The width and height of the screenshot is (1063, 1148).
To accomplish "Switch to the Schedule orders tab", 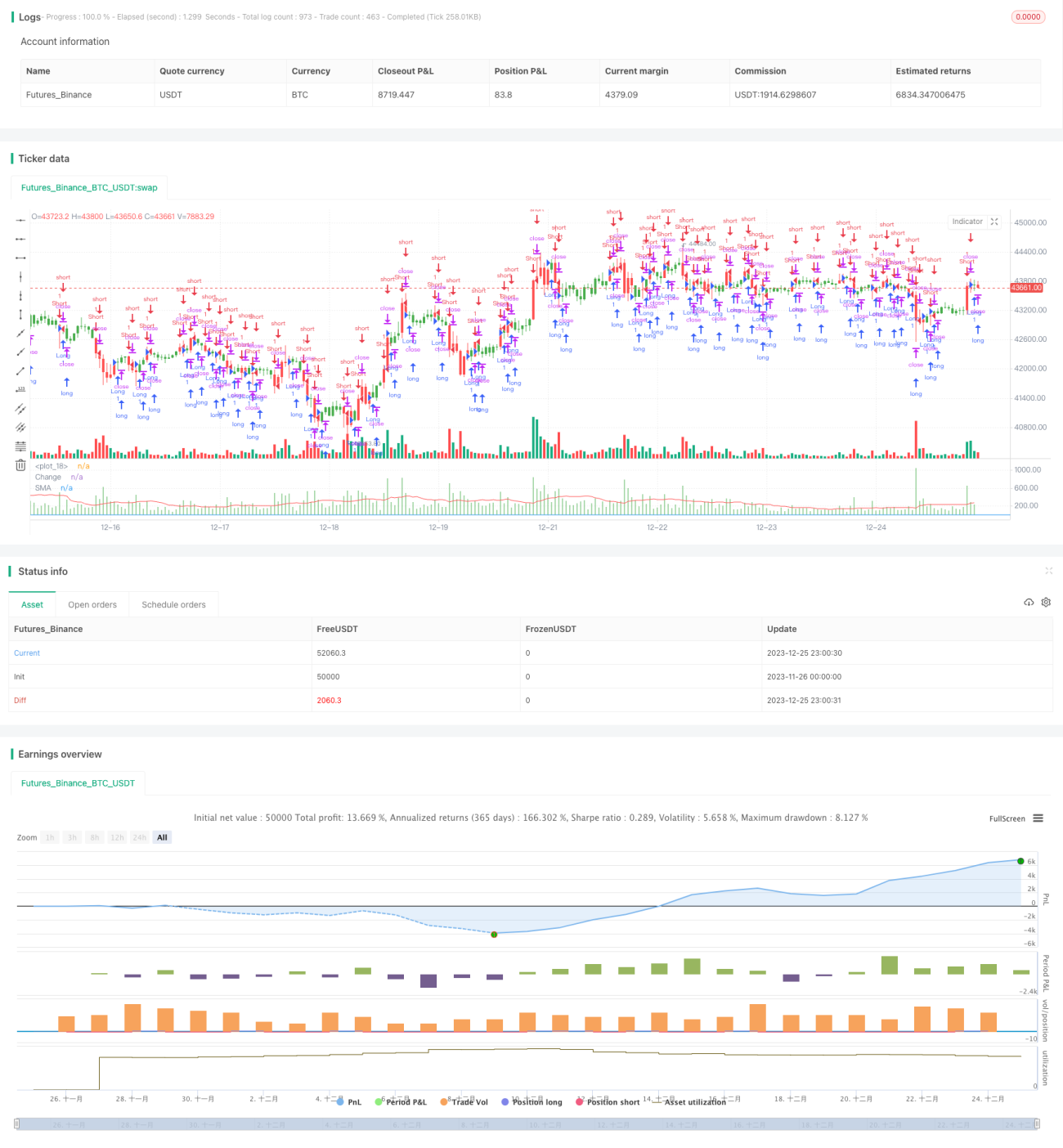I will point(173,605).
